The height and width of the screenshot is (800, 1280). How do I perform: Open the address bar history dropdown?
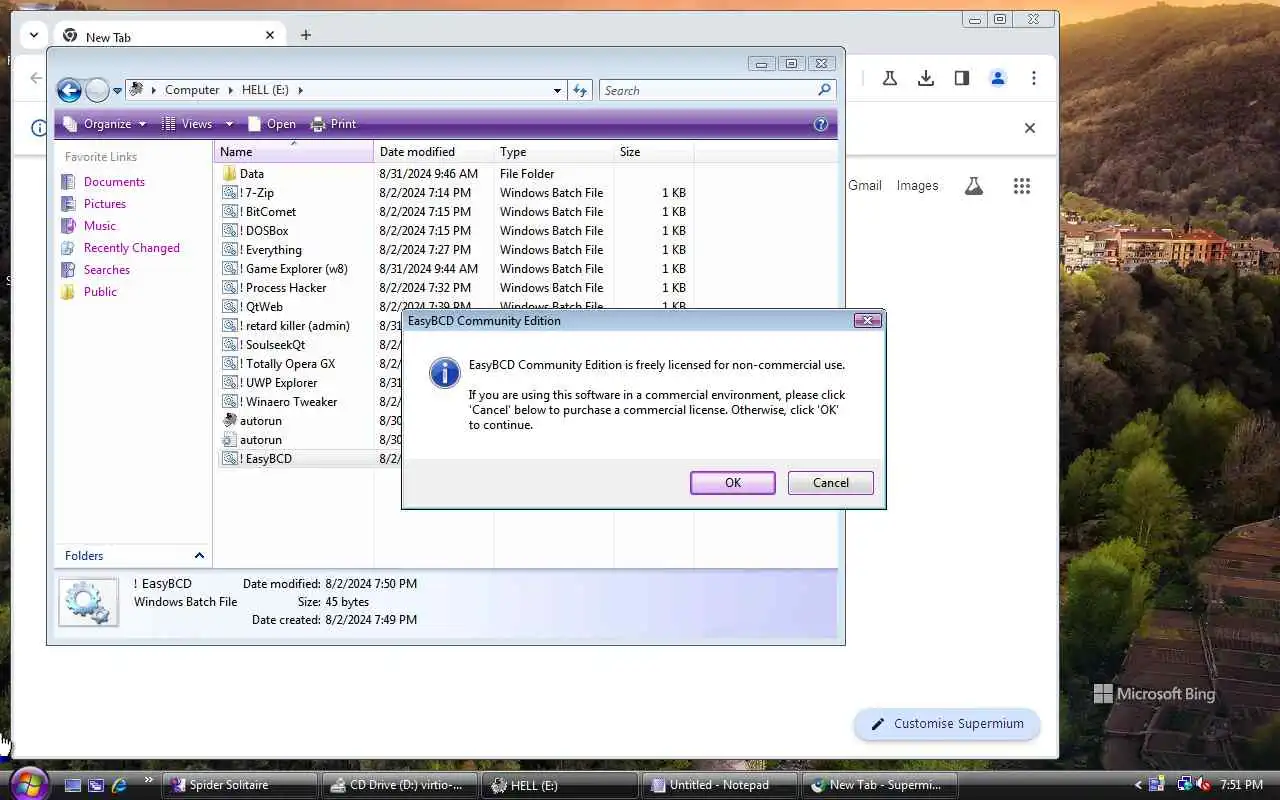point(557,90)
